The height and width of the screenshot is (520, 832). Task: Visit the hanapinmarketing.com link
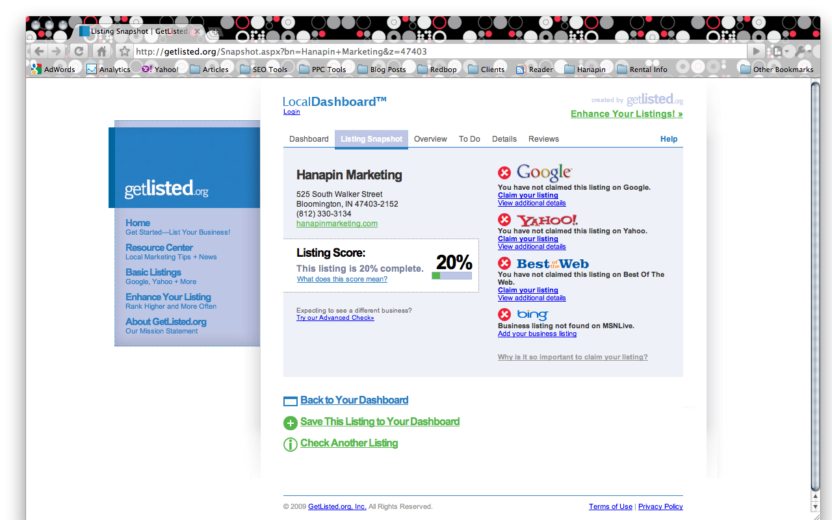tap(337, 223)
